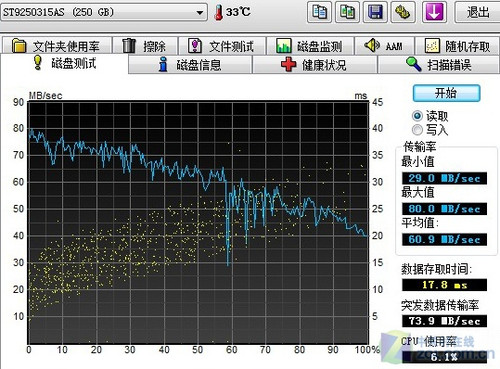Click the 33°C temperature reading
This screenshot has width=500, height=369.
pyautogui.click(x=238, y=12)
